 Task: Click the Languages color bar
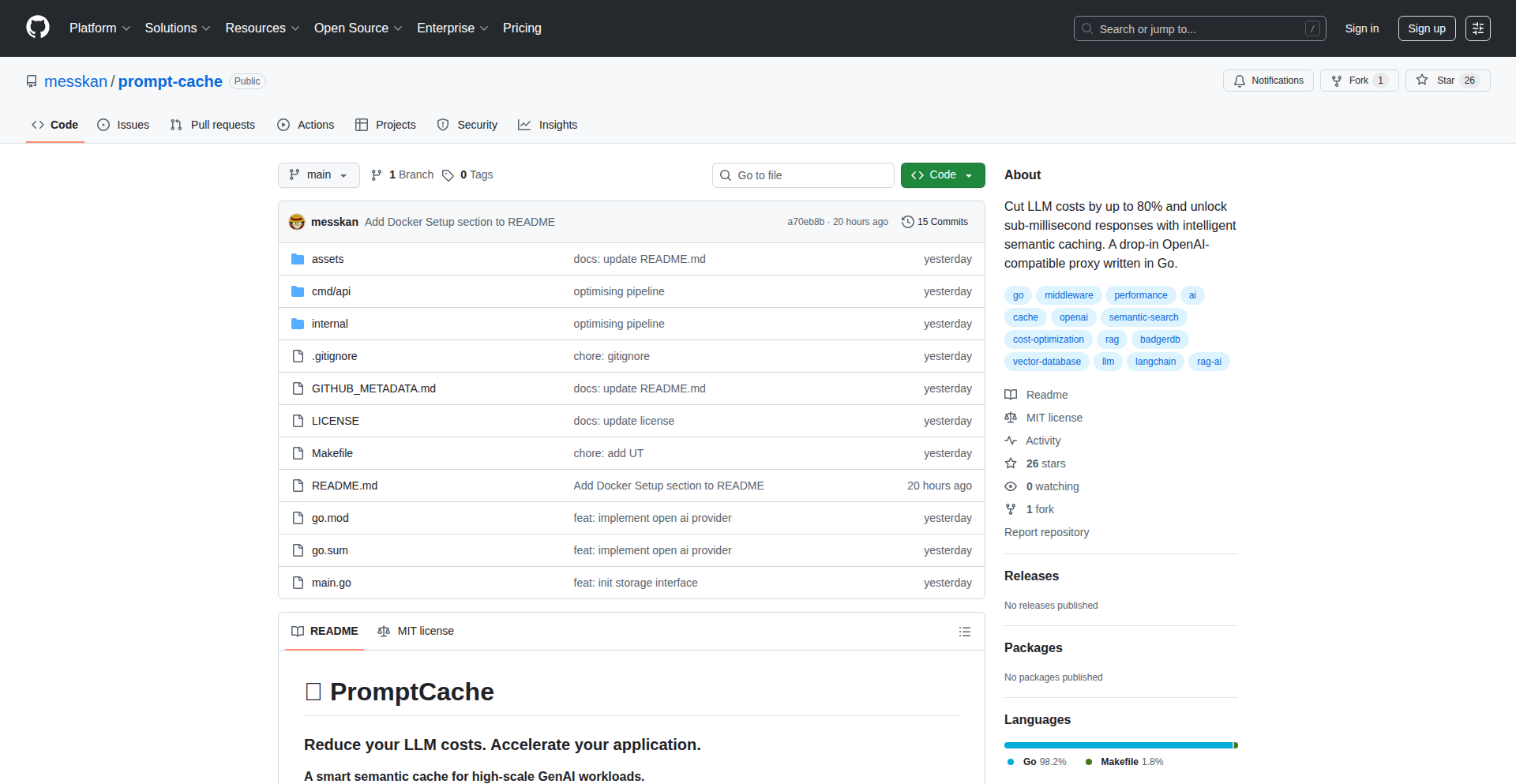[1120, 745]
